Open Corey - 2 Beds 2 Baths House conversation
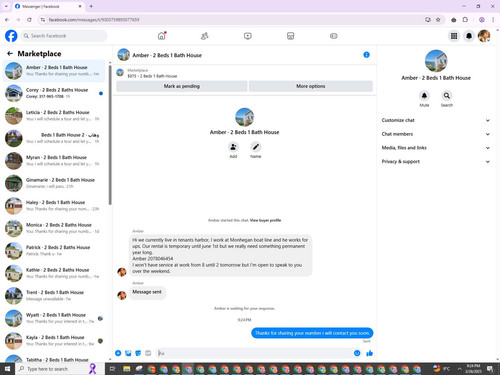Image resolution: width=500 pixels, height=375 pixels. pos(54,93)
